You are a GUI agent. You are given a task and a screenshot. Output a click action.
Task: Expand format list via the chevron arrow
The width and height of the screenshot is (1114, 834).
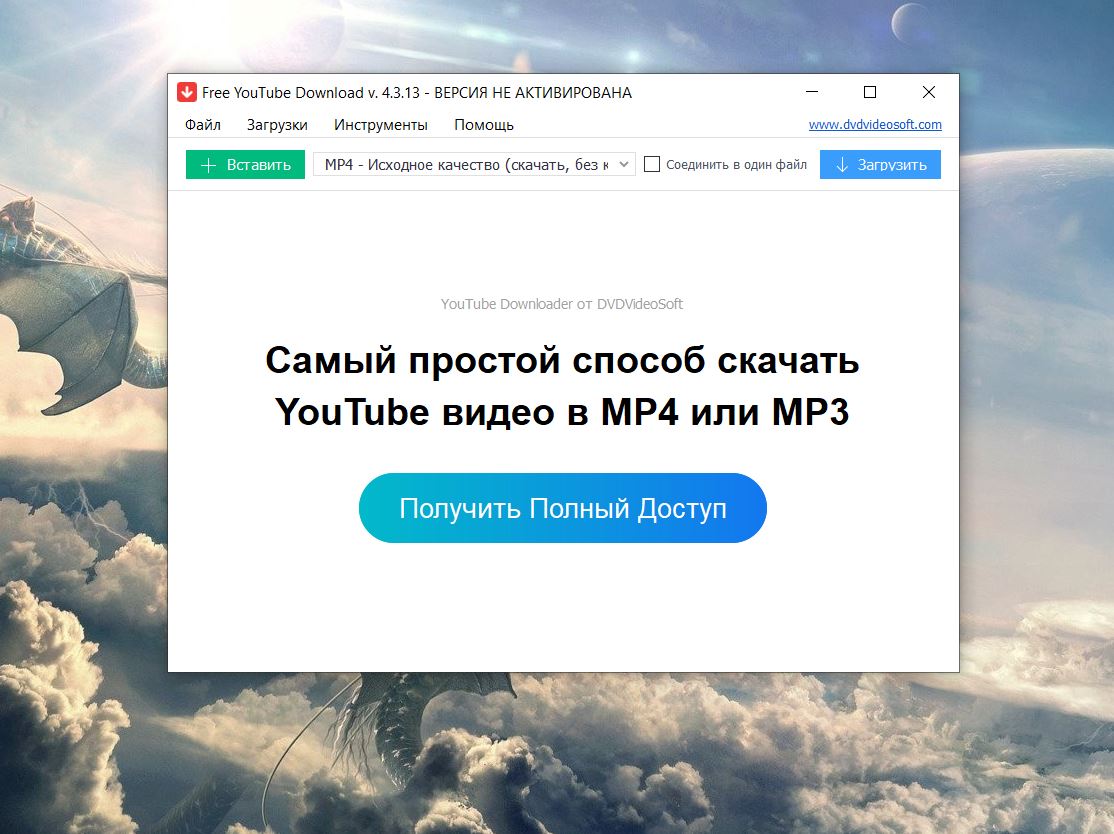[x=623, y=165]
